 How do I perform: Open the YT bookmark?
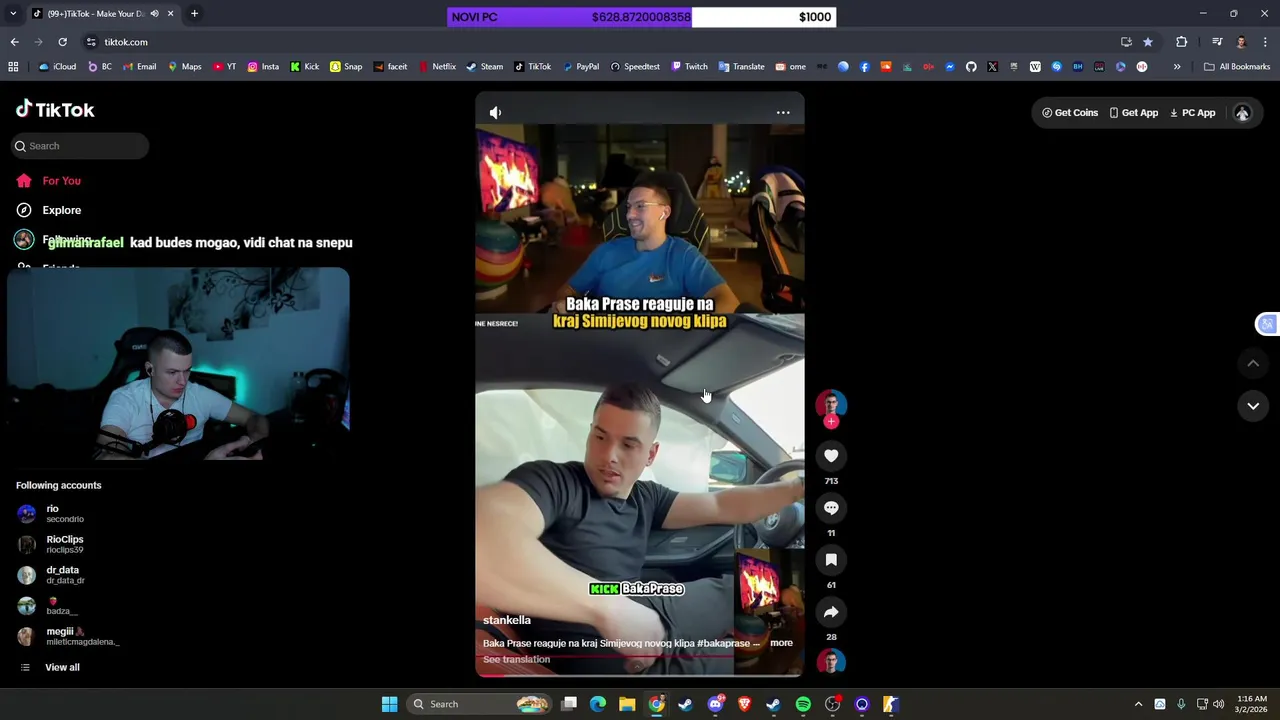click(x=225, y=67)
